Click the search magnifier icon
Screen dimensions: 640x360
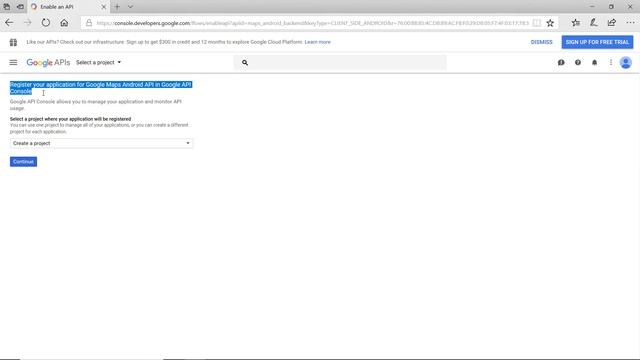click(x=245, y=62)
